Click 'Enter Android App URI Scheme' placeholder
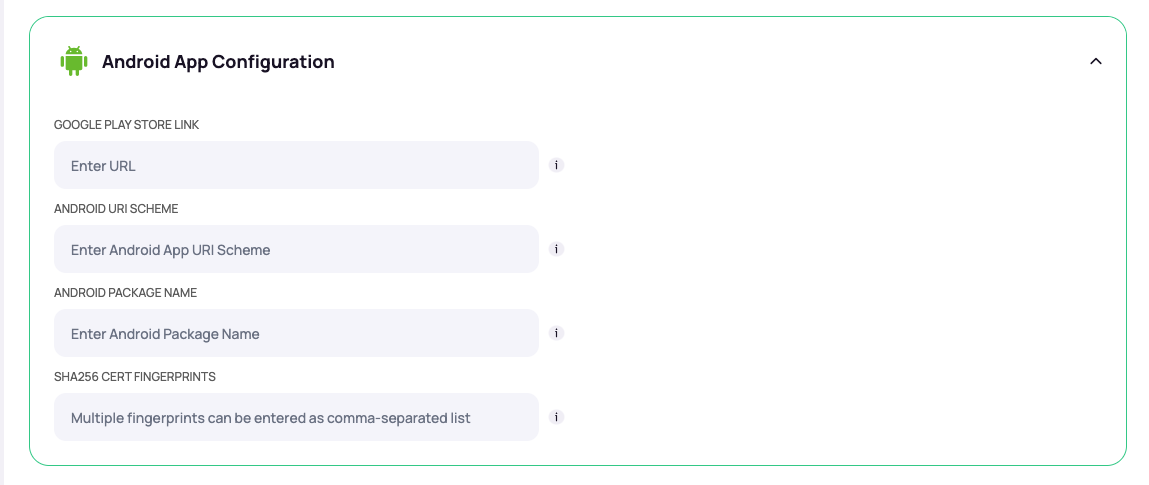The image size is (1149, 485). point(170,250)
